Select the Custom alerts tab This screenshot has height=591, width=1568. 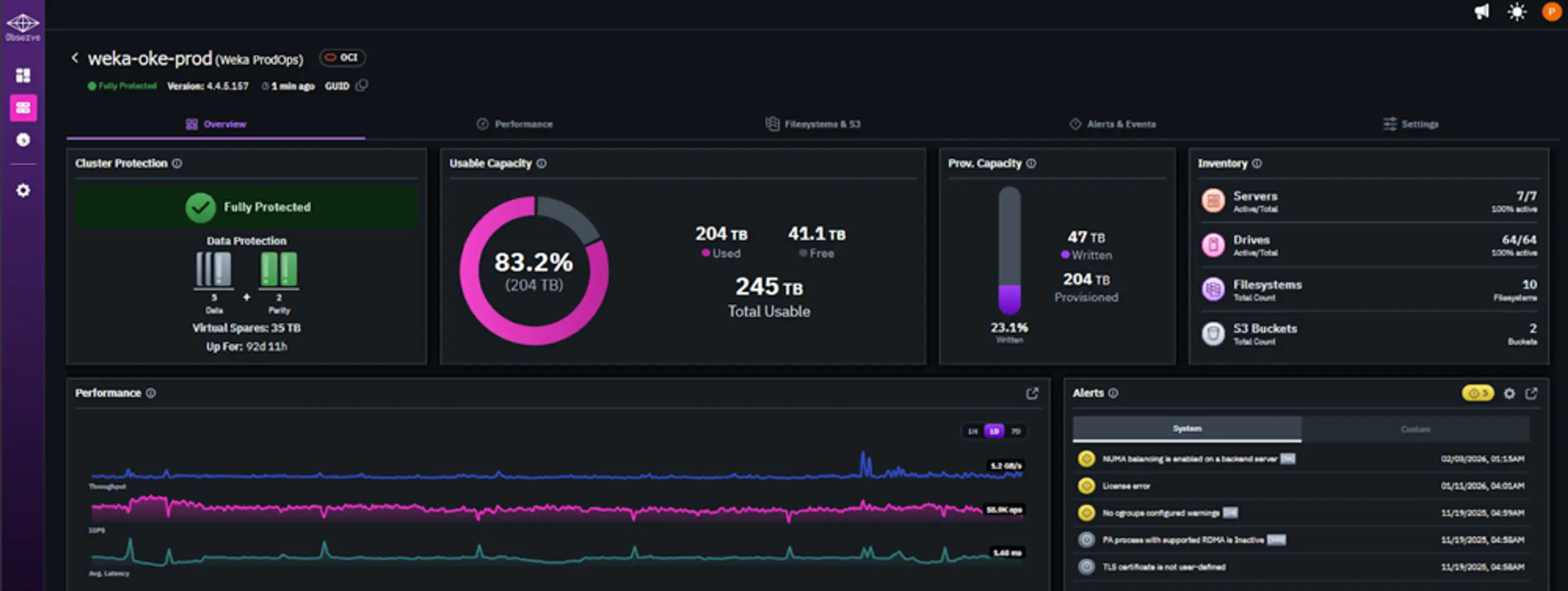1415,429
